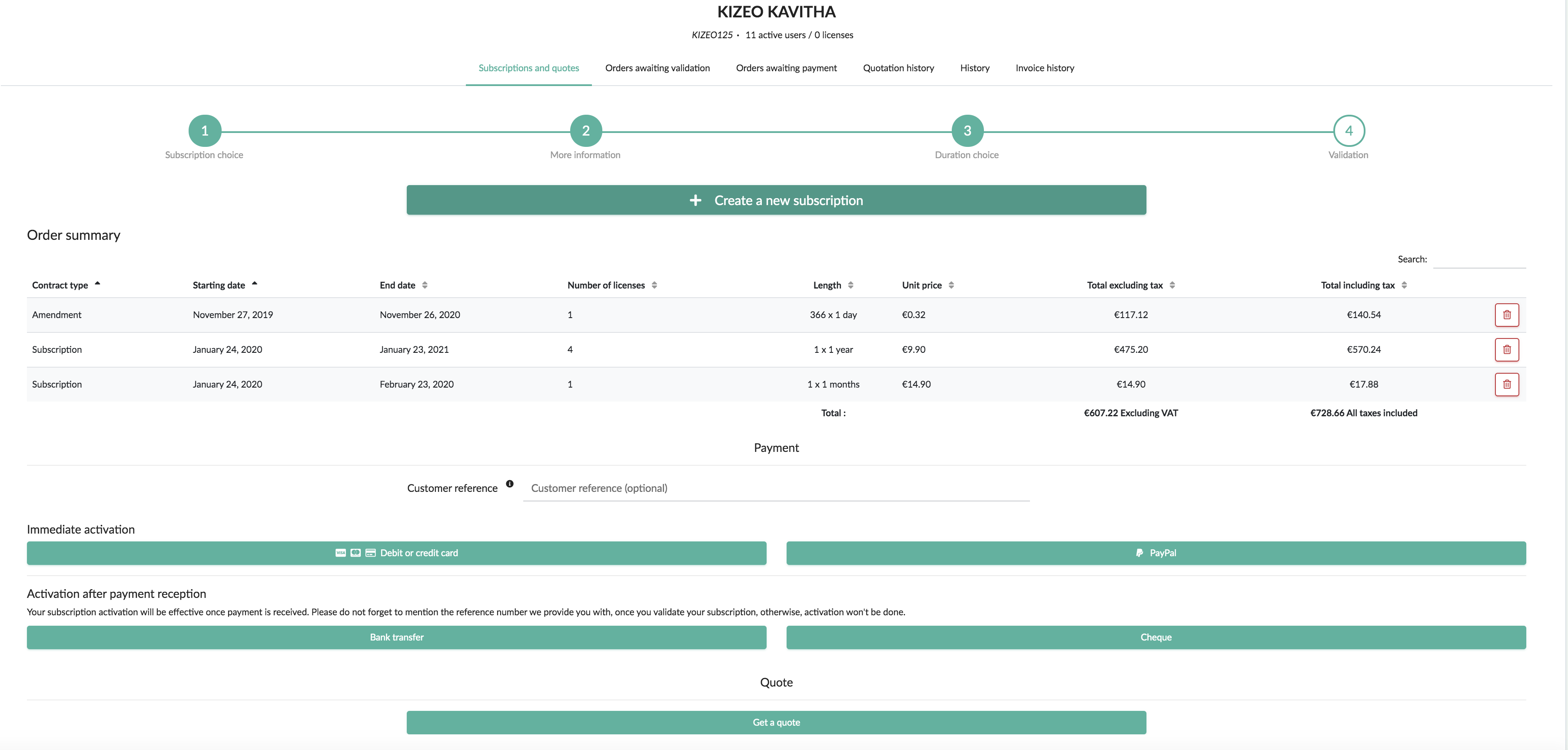The width and height of the screenshot is (1568, 750).
Task: Click Get a quote button
Action: click(776, 722)
